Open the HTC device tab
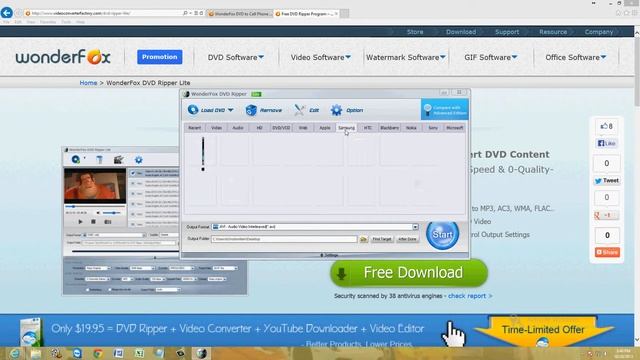Viewport: 640px width, 360px height. pos(368,128)
